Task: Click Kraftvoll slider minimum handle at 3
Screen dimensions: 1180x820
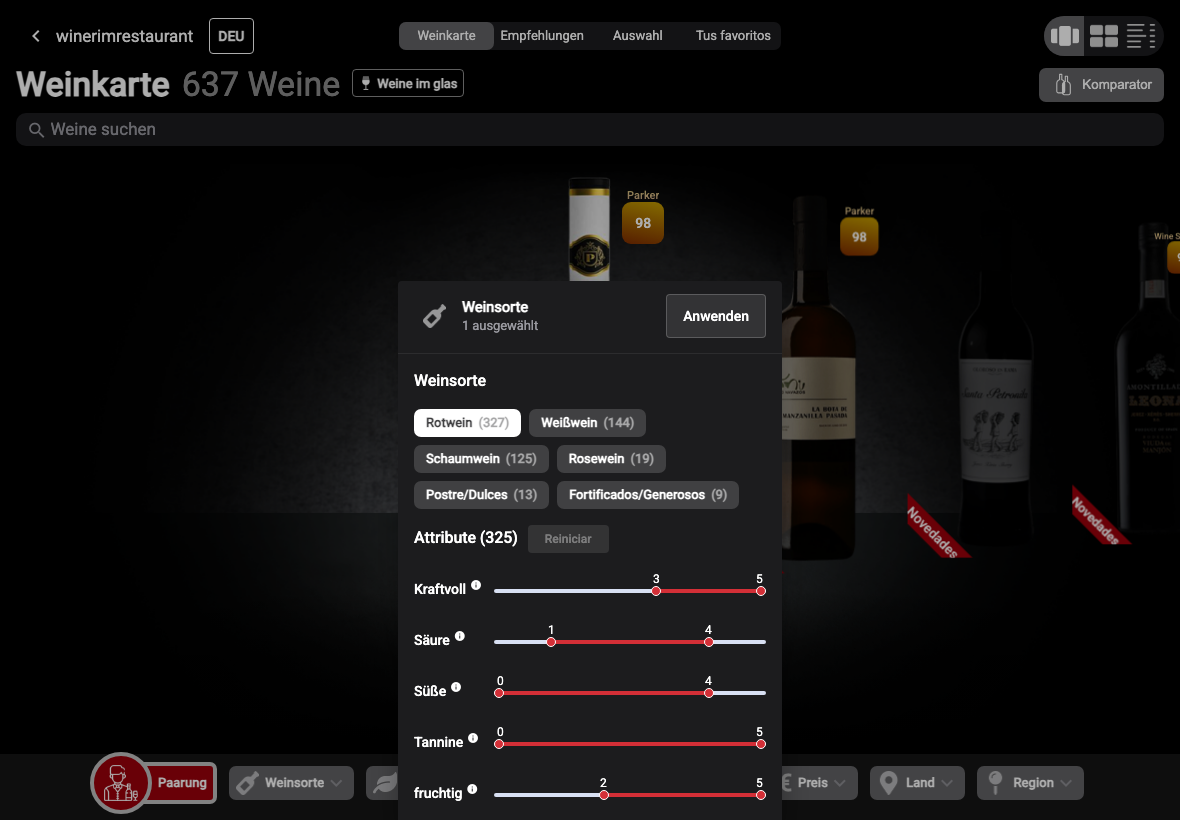Action: click(x=656, y=591)
